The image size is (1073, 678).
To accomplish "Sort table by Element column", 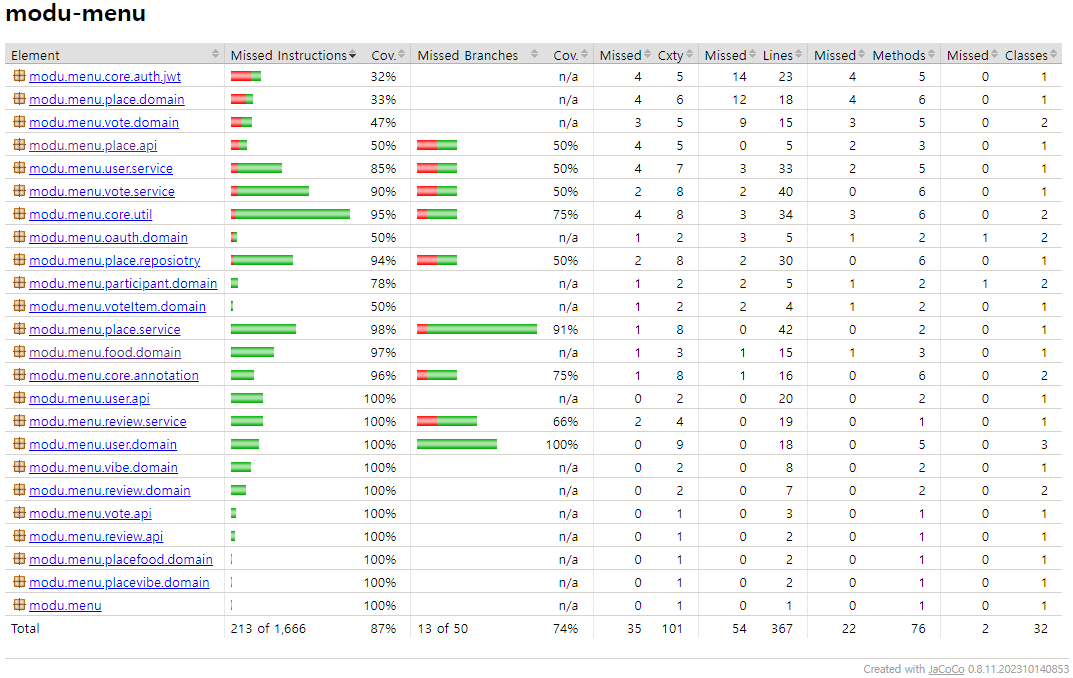I will tap(115, 55).
